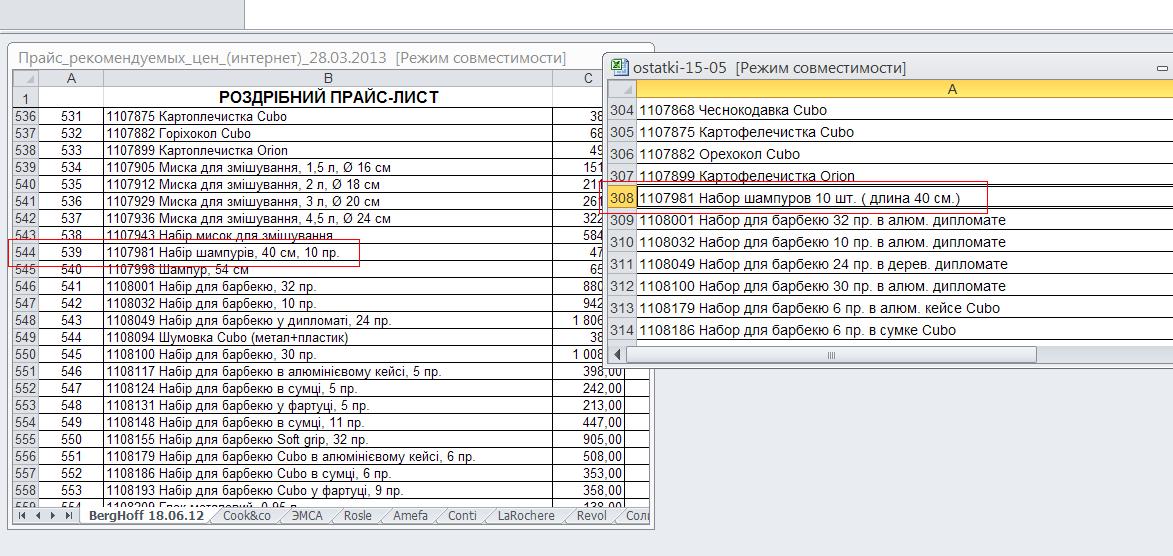Select column B header in price-list window
Screen dimensions: 1173x556
(x=328, y=78)
